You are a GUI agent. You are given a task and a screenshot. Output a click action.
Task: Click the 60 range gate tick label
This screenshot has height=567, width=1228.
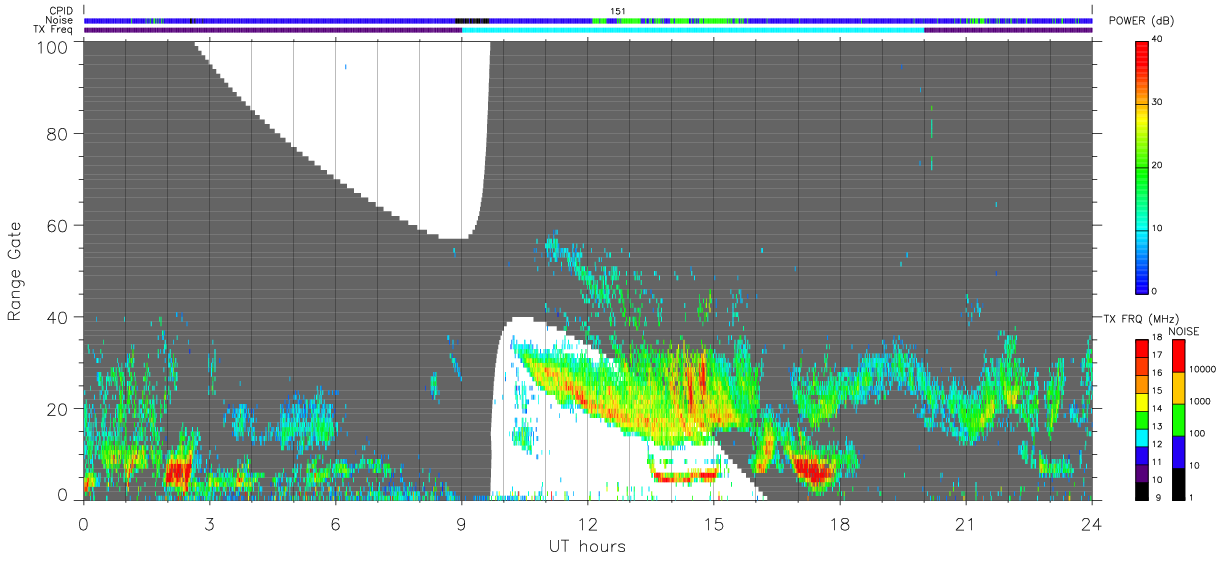58,225
